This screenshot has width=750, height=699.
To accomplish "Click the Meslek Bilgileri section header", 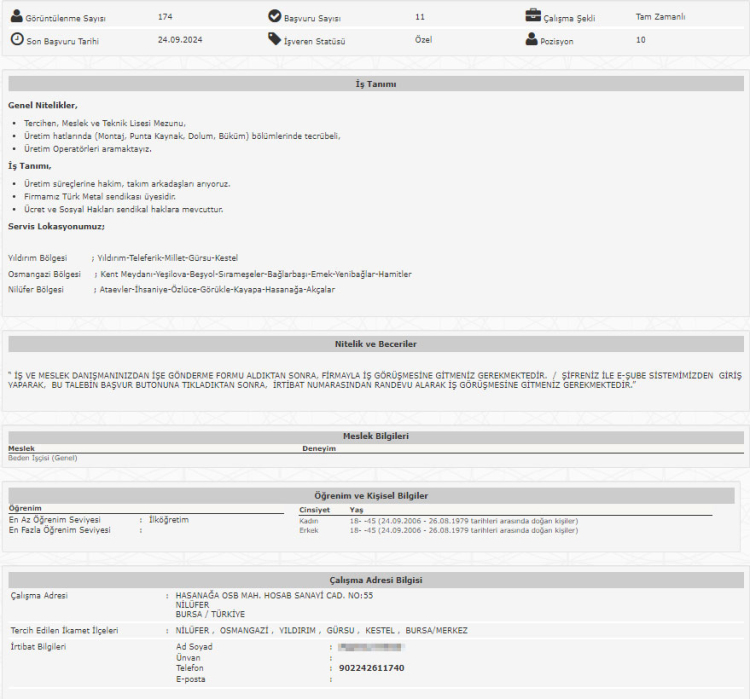I will pos(375,436).
